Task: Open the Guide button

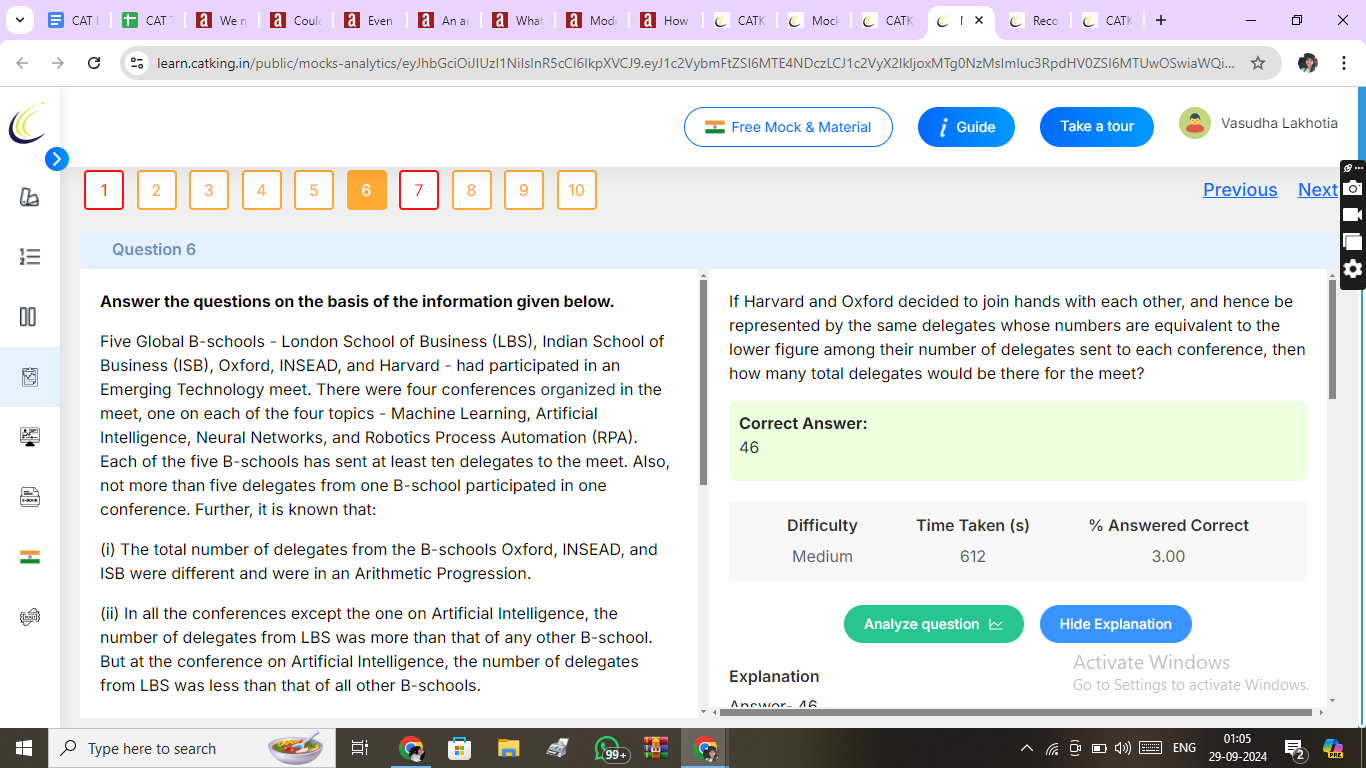Action: pos(966,127)
